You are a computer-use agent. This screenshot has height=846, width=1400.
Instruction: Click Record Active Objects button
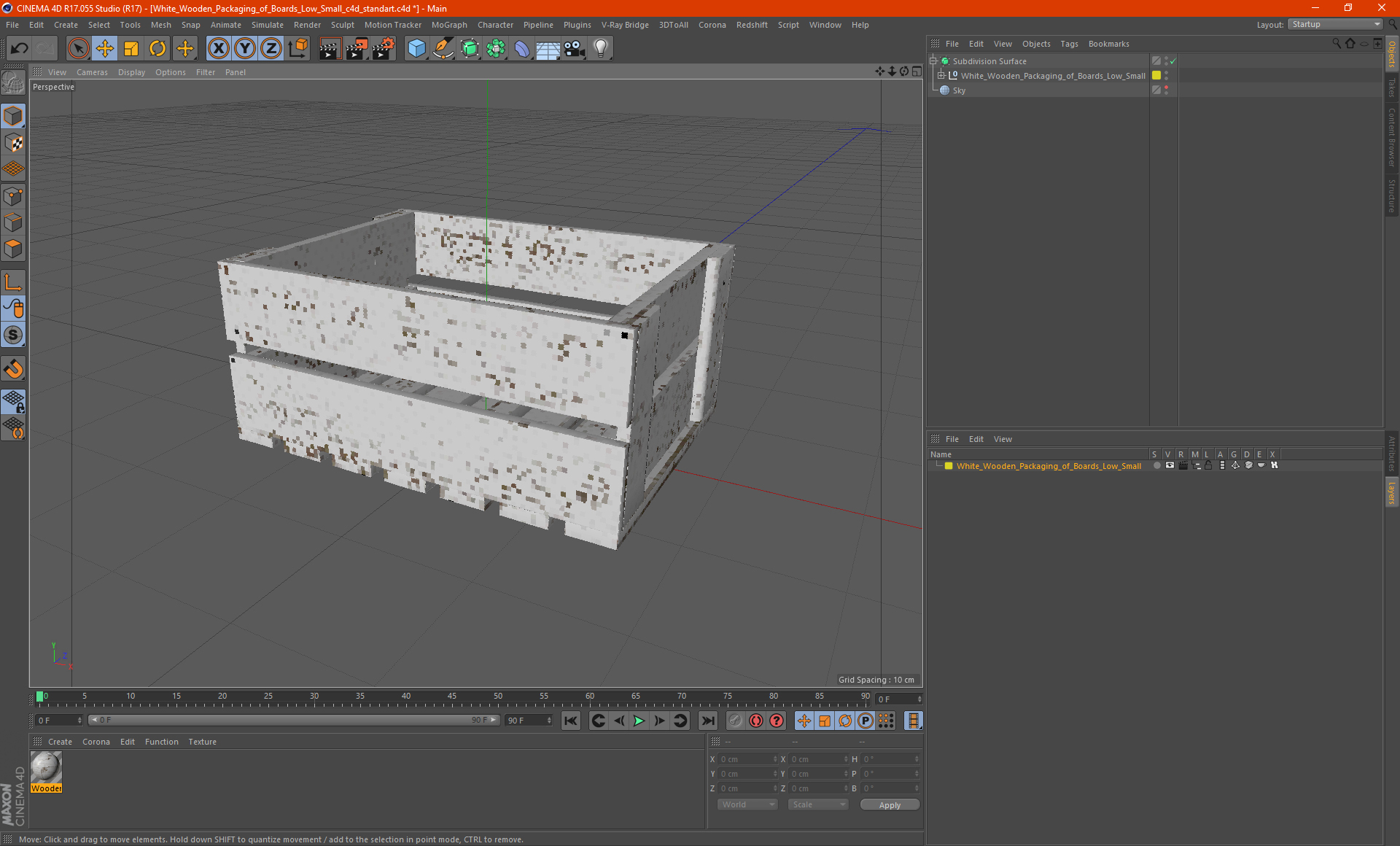click(x=735, y=721)
